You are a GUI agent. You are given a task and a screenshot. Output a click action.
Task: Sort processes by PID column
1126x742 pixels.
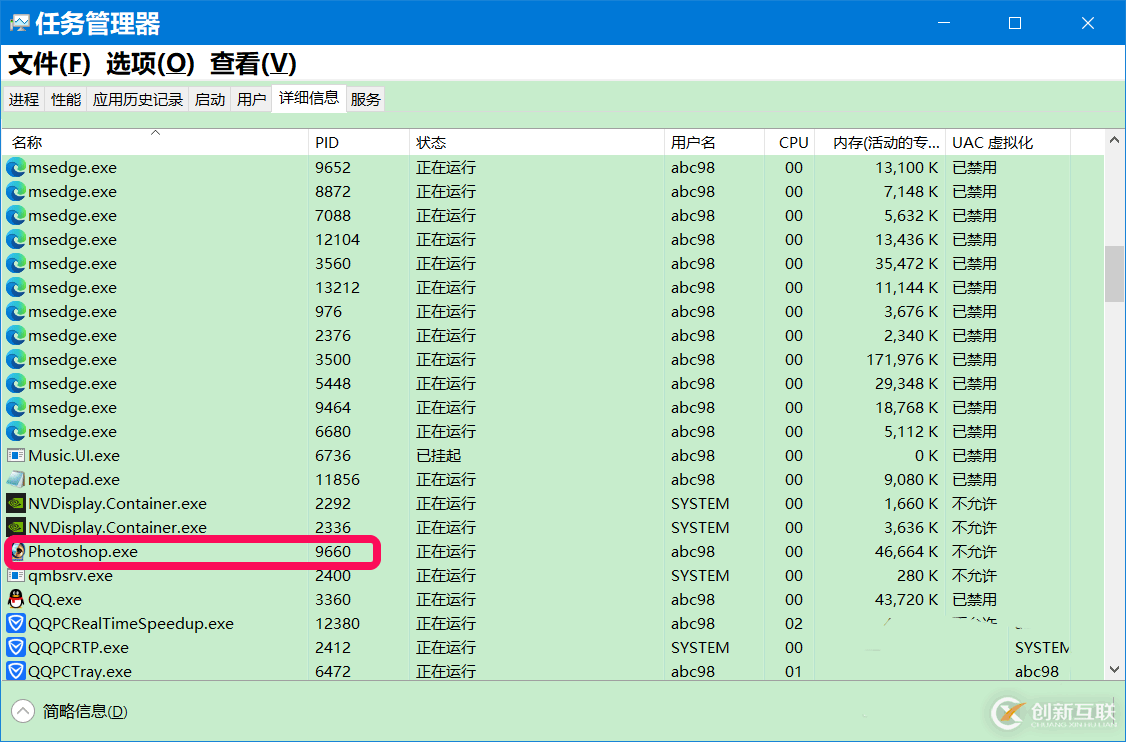coord(327,143)
